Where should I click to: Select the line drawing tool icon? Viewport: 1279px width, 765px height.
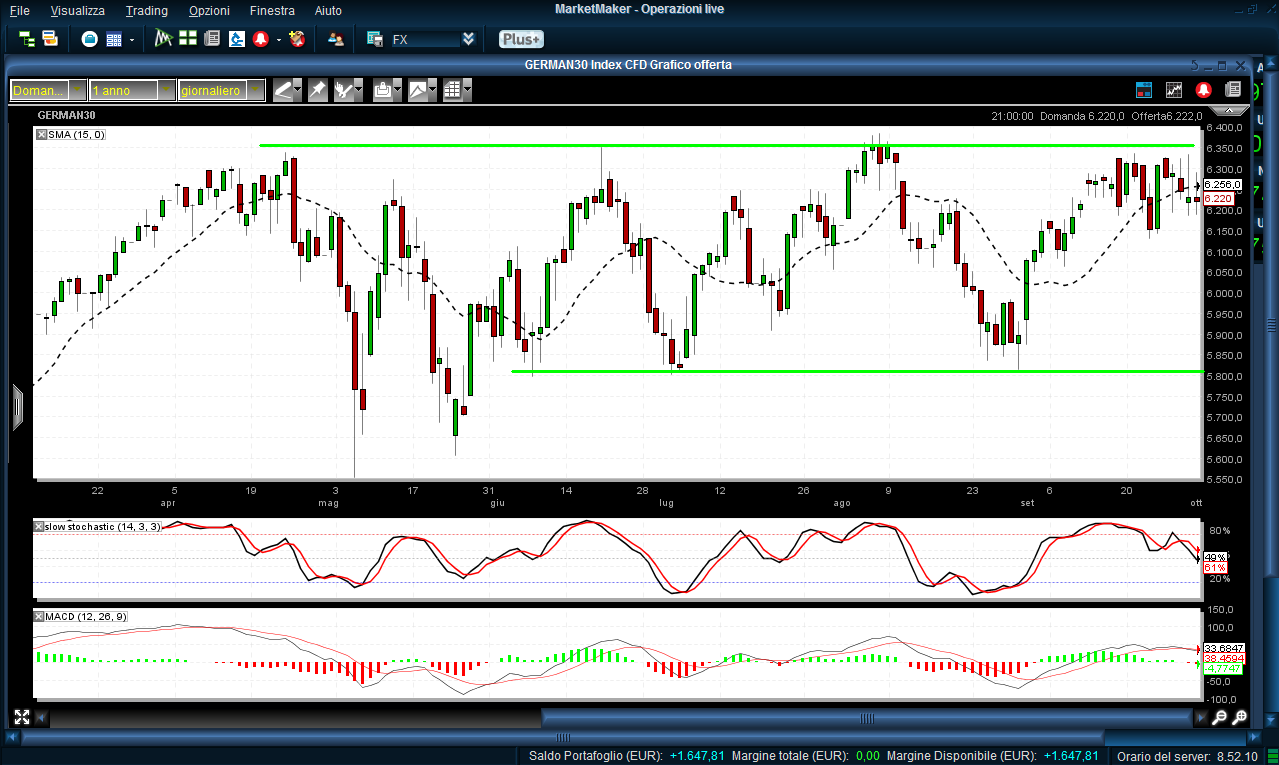[x=283, y=90]
